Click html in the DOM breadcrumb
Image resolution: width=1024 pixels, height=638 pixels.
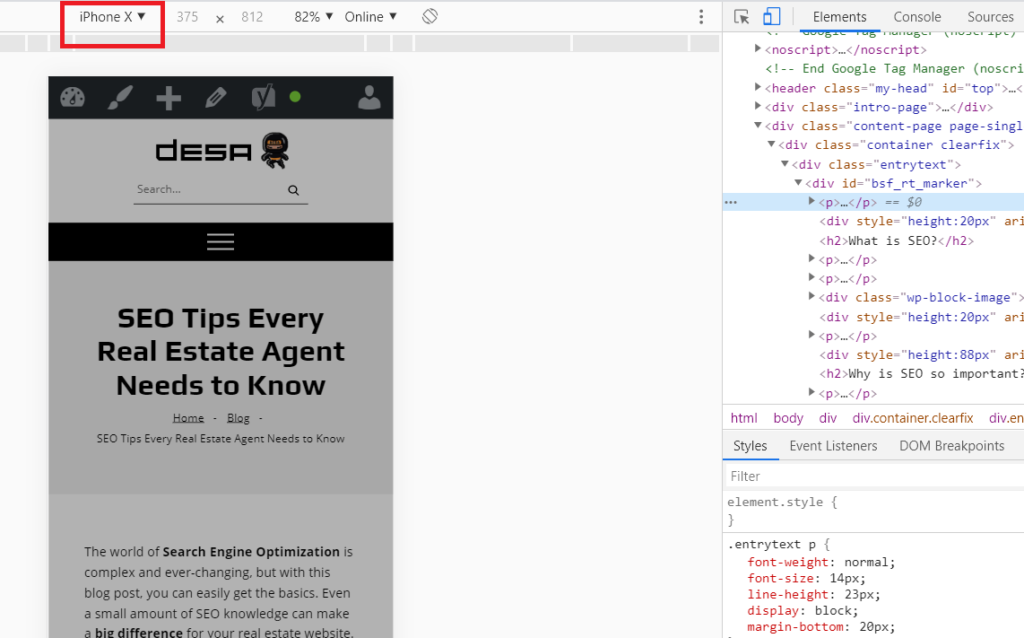tap(744, 418)
